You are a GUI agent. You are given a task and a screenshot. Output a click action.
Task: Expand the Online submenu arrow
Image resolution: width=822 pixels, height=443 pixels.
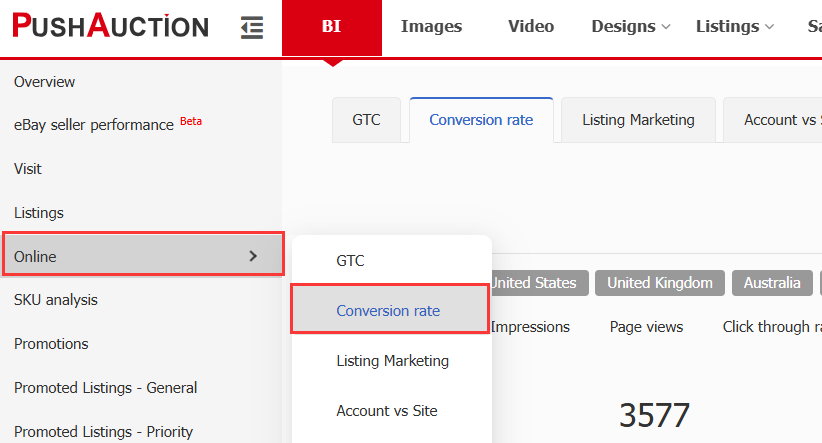(253, 256)
